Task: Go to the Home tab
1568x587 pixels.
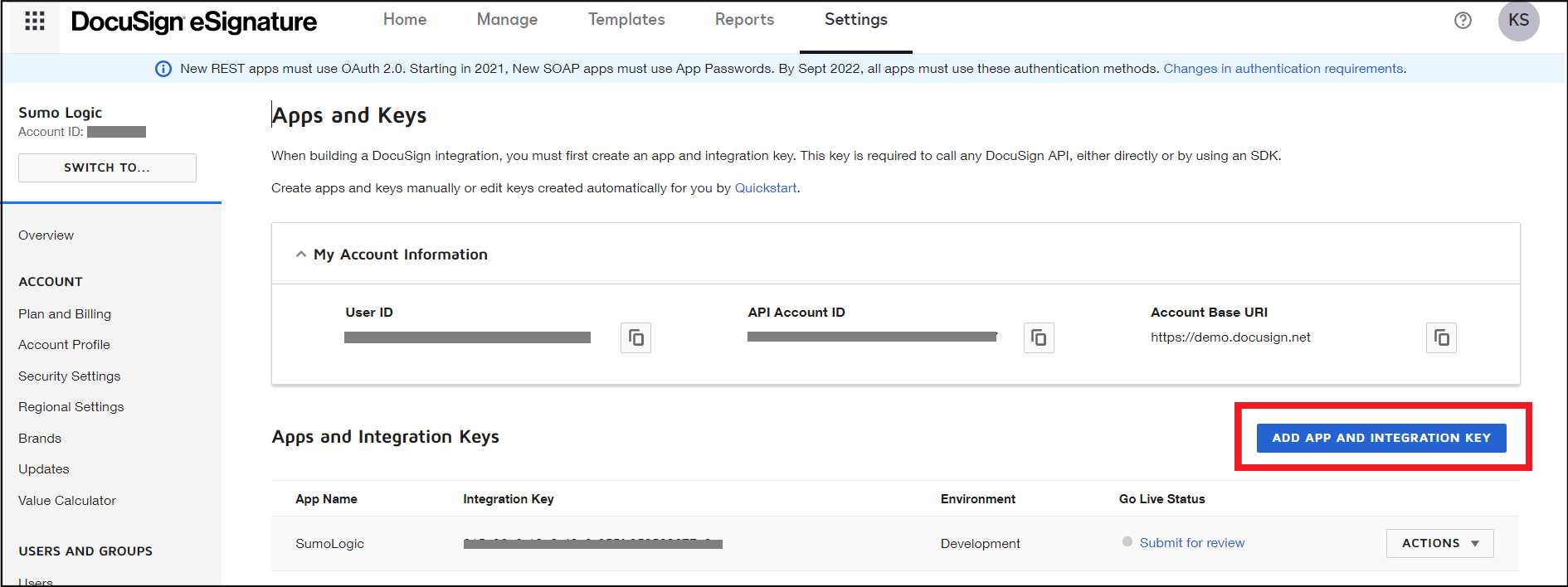Action: [x=405, y=20]
